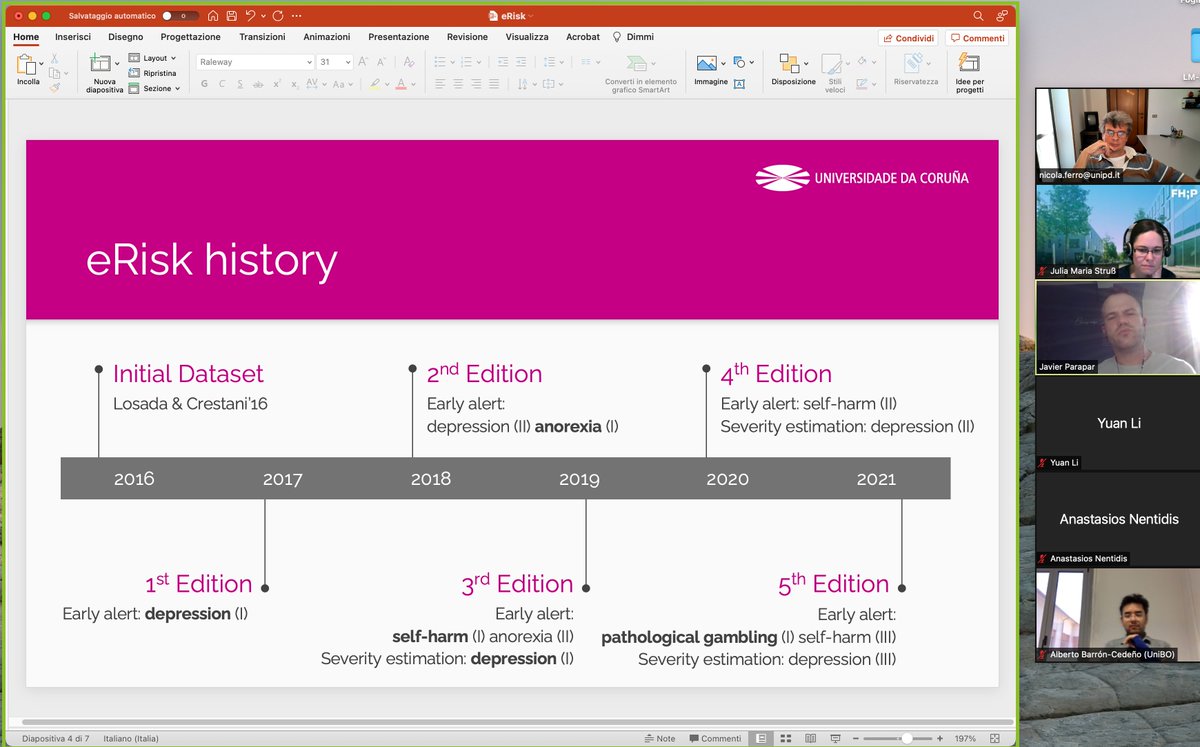
Task: Open the Disegno ribbon tab
Action: [x=126, y=37]
